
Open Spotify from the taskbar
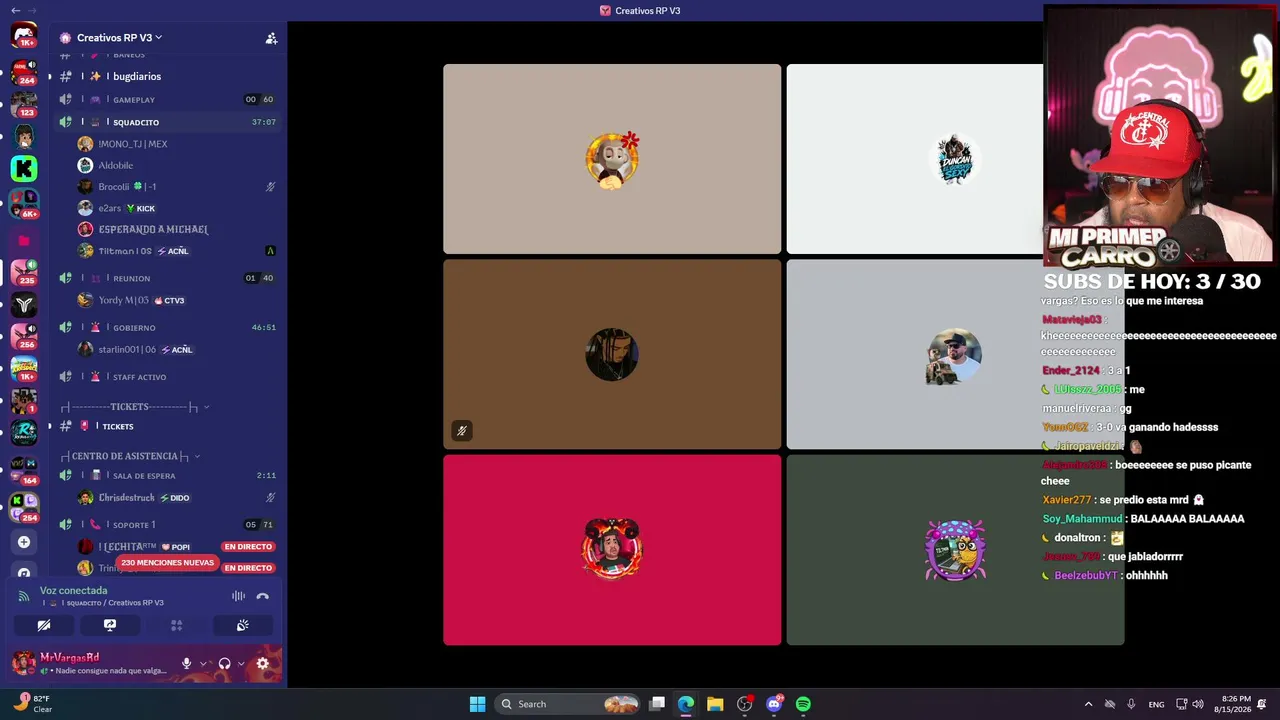coord(803,704)
